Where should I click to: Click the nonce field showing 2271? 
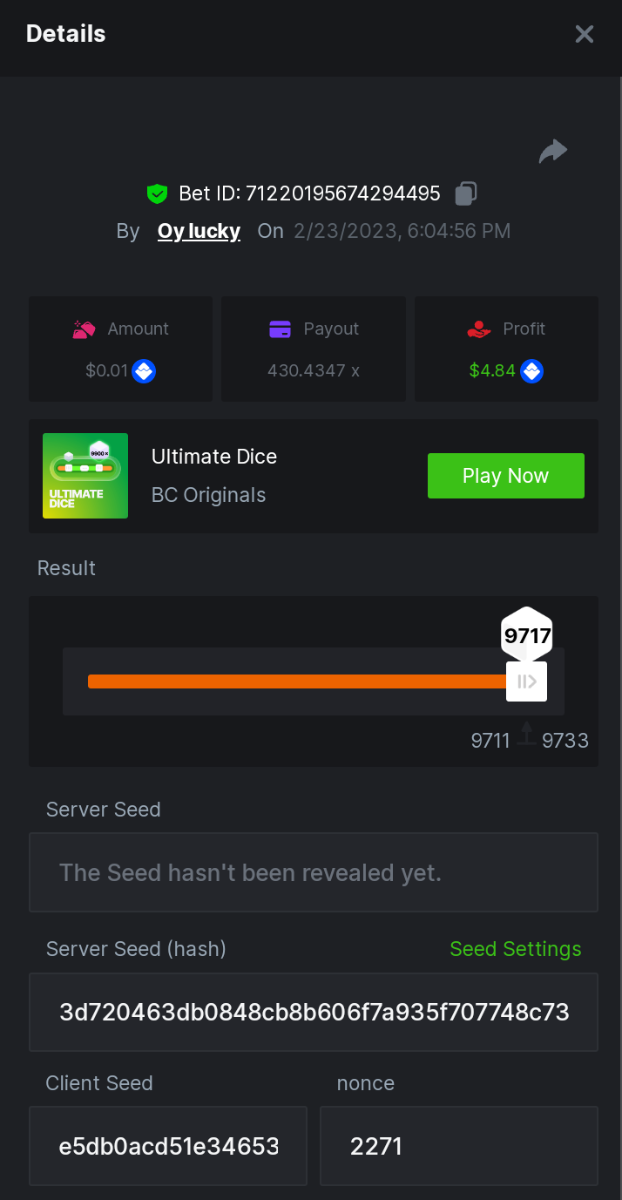click(x=459, y=1145)
